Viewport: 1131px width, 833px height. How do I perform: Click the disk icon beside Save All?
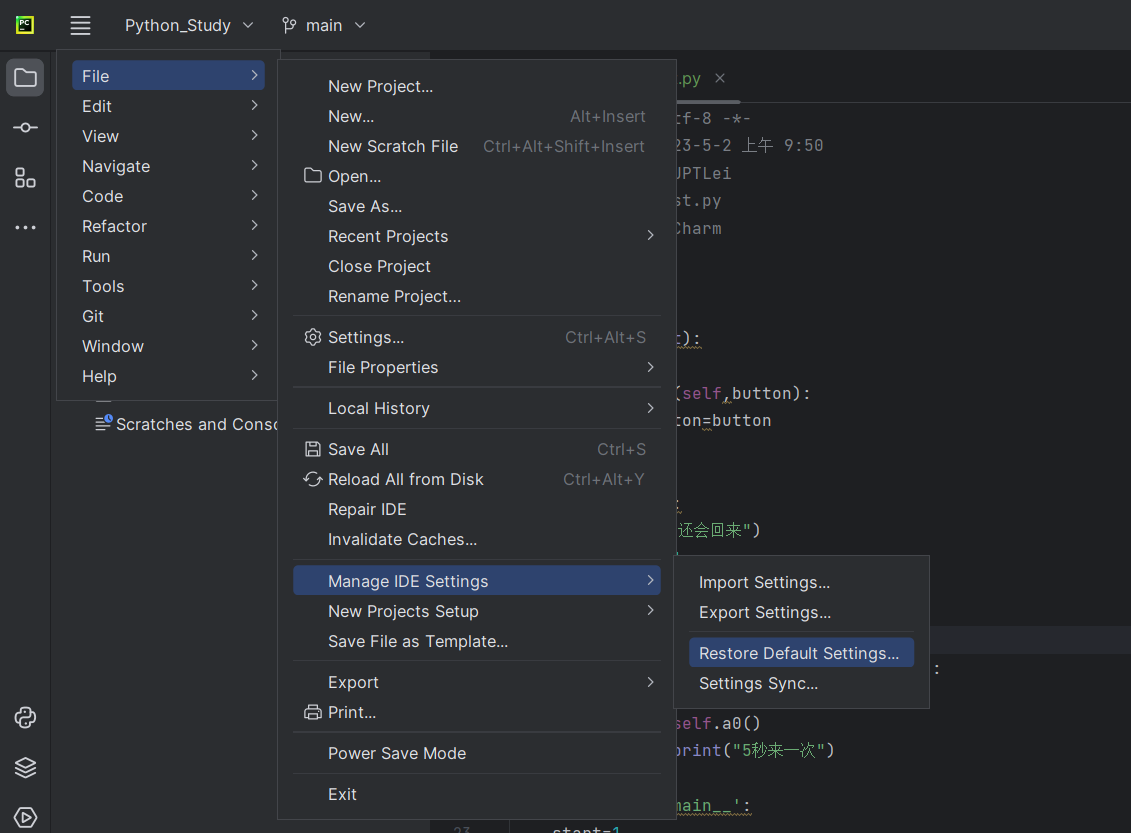312,449
